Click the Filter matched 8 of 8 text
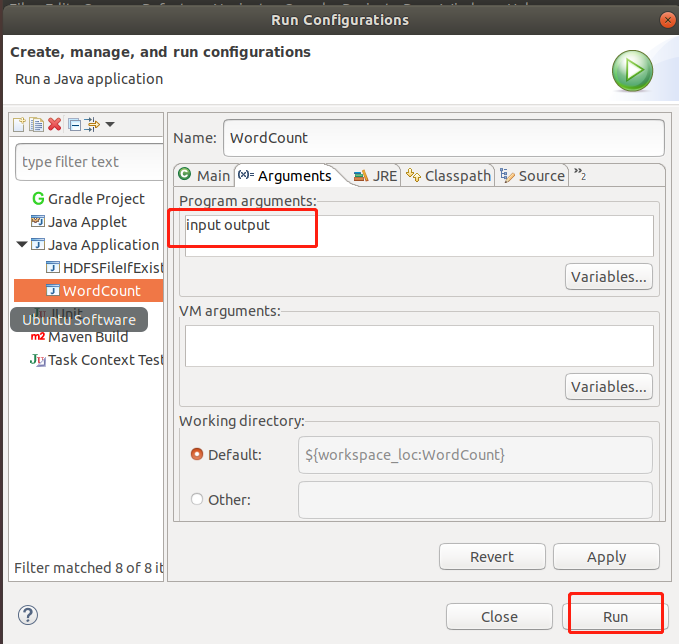The image size is (679, 644). click(x=88, y=568)
